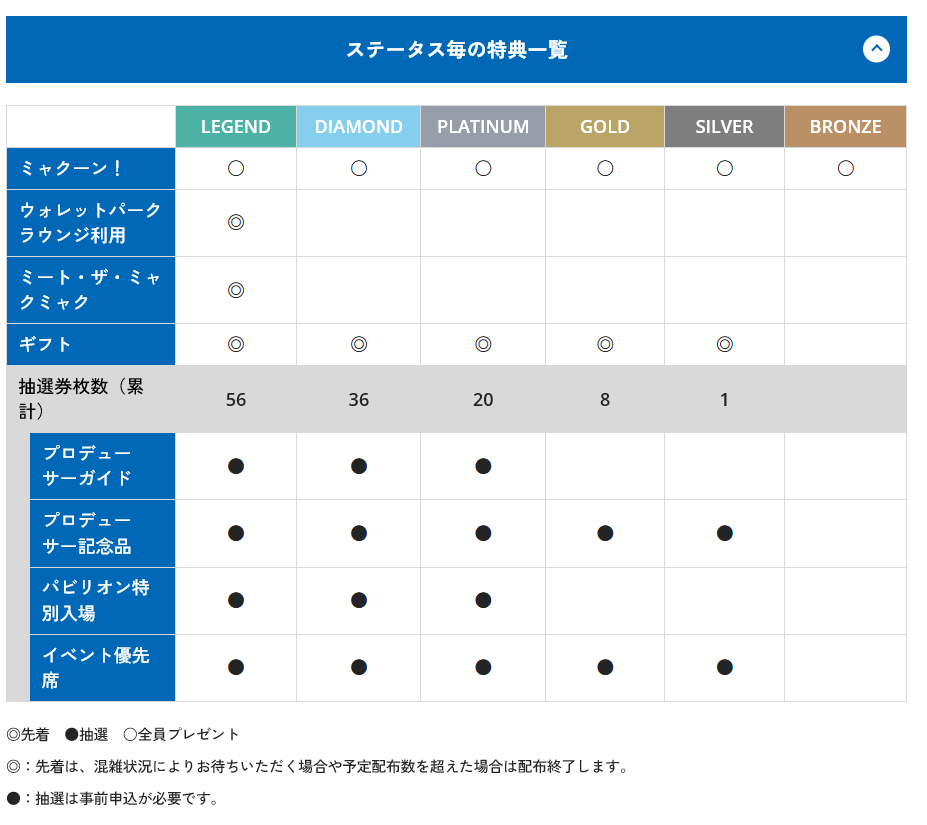
Task: Click the プロデューサー記念品 row label
Action: 102,533
